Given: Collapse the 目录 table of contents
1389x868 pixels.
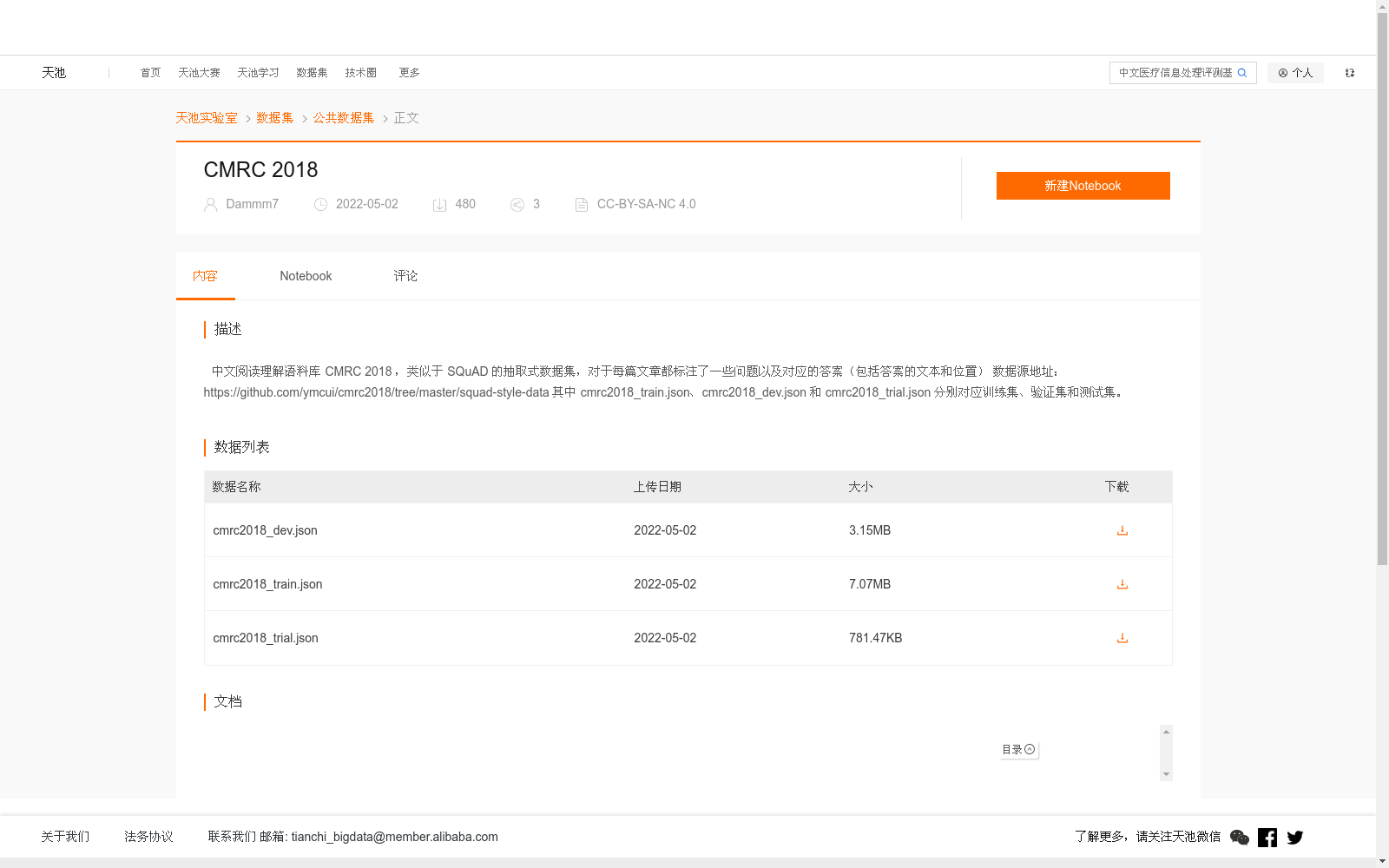Looking at the screenshot, I should pyautogui.click(x=1019, y=749).
